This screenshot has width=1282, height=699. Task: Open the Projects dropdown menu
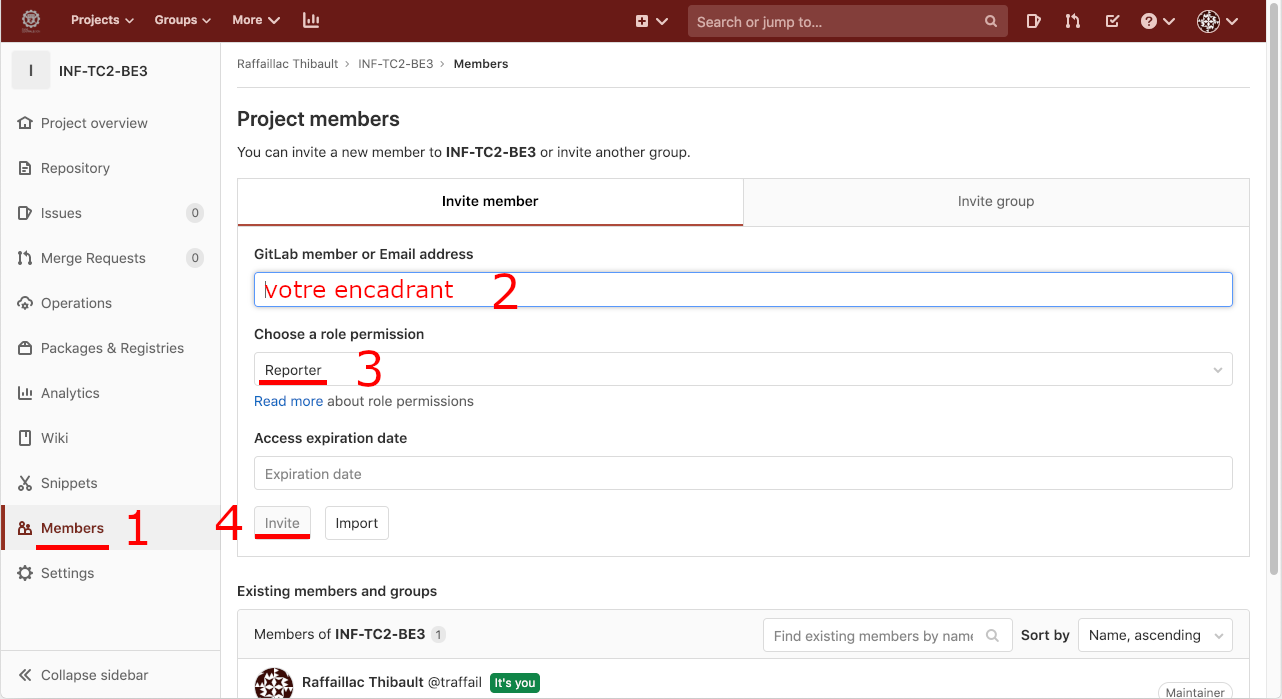[x=102, y=20]
